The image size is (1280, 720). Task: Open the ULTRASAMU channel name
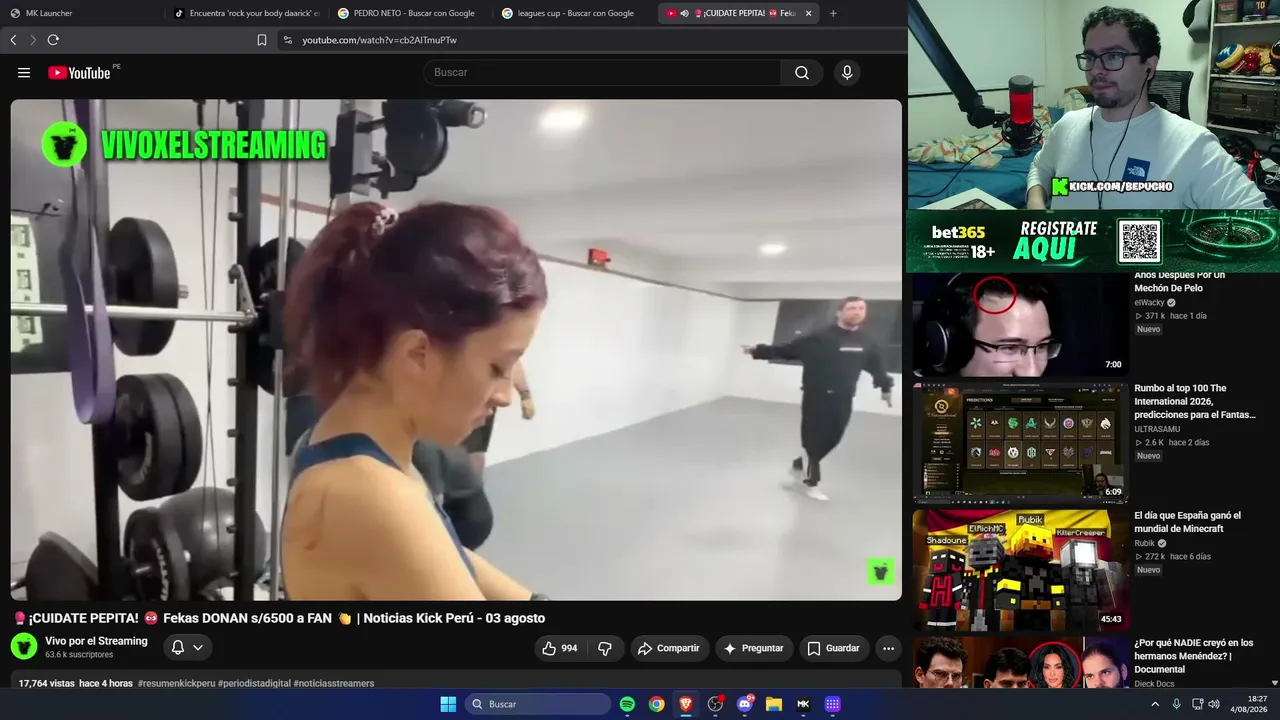click(1157, 429)
